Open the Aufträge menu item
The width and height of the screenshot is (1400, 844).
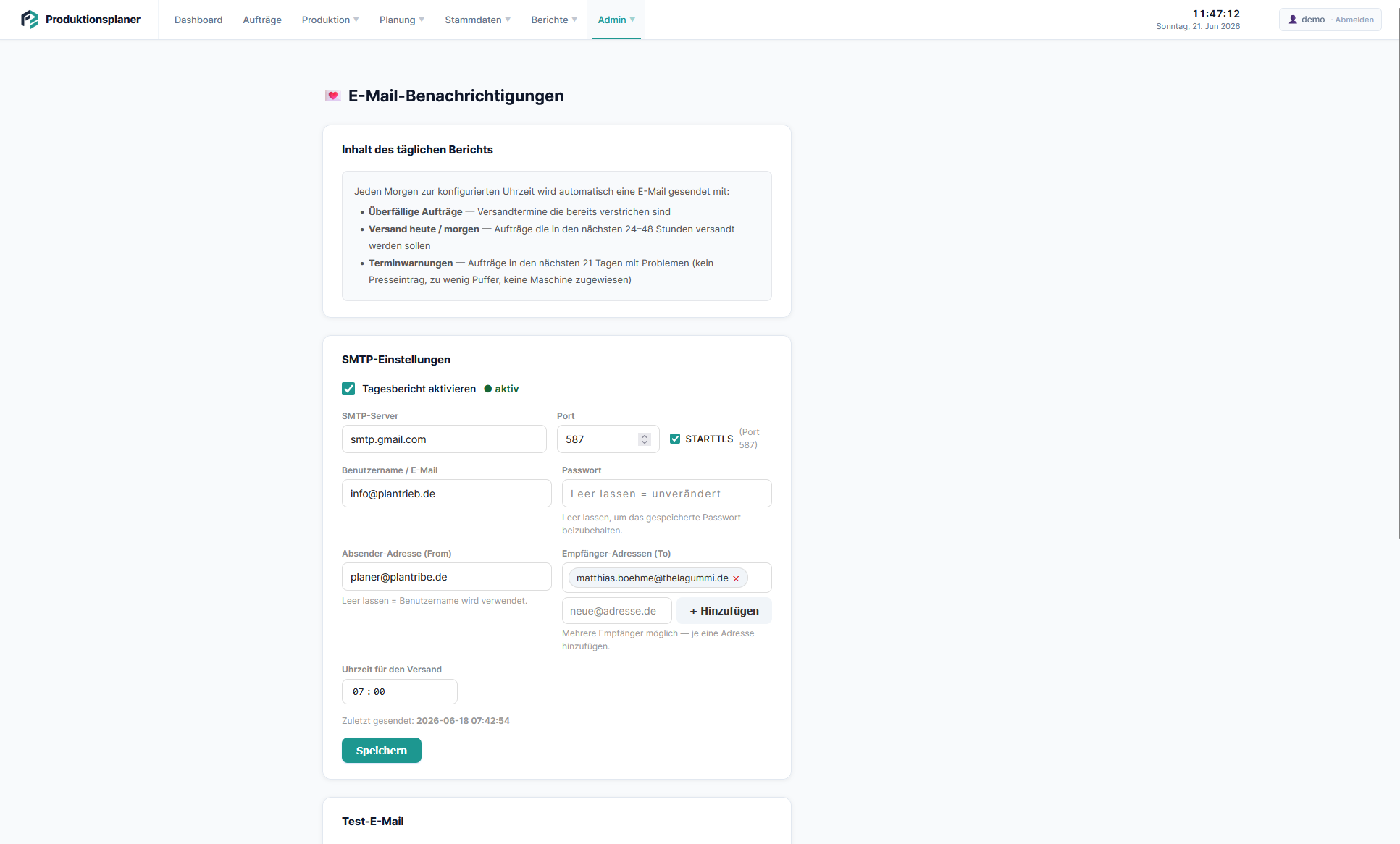point(262,20)
